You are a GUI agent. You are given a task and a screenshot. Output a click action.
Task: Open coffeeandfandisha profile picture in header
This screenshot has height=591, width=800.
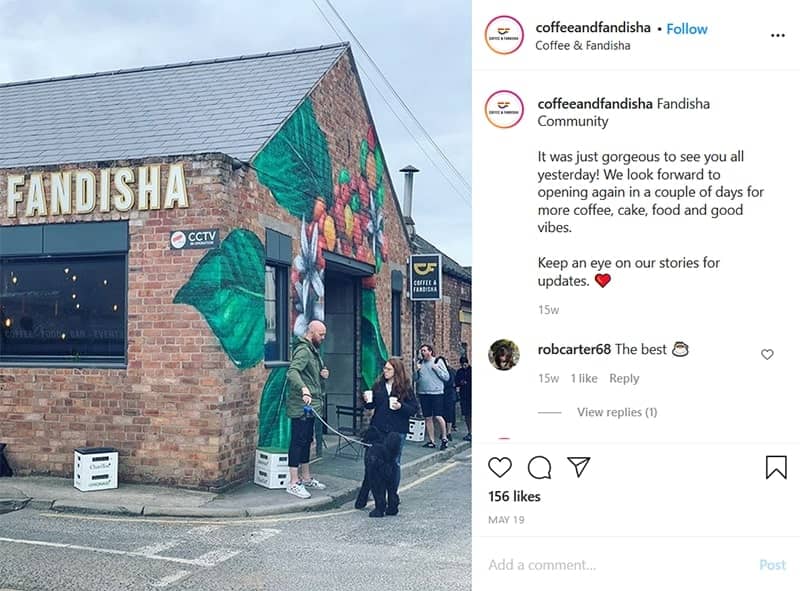pyautogui.click(x=504, y=35)
